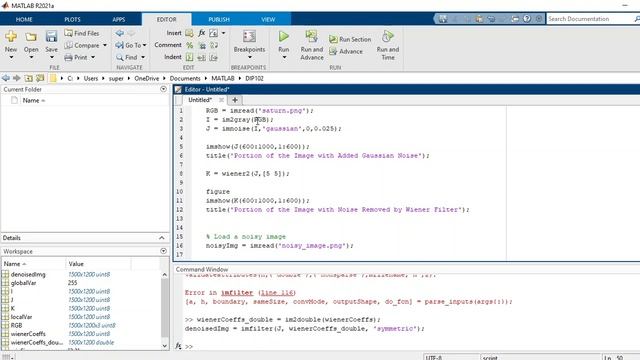Open the Find dropdown arrow
Image resolution: width=640 pixels, height=360 pixels.
tap(143, 58)
